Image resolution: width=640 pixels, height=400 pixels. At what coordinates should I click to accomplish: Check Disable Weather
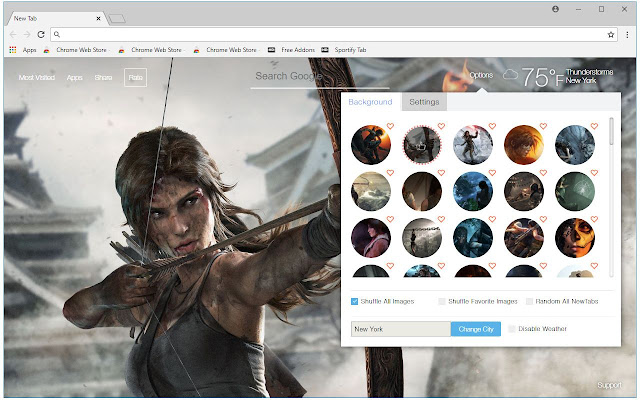[512, 329]
